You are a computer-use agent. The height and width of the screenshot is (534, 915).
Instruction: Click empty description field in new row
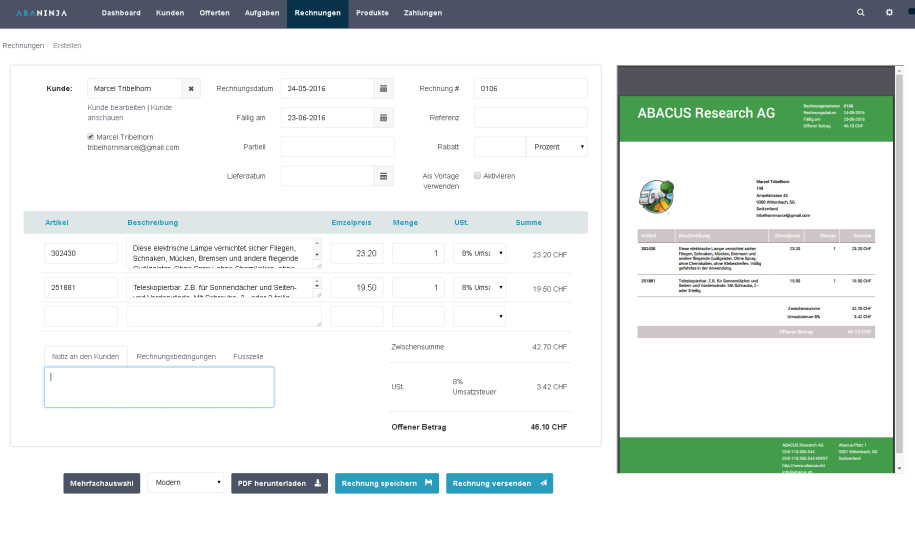click(223, 316)
